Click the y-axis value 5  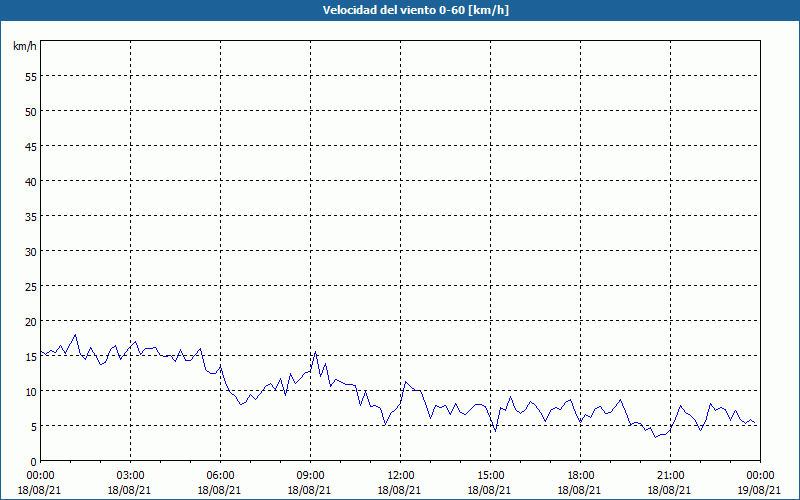click(34, 427)
